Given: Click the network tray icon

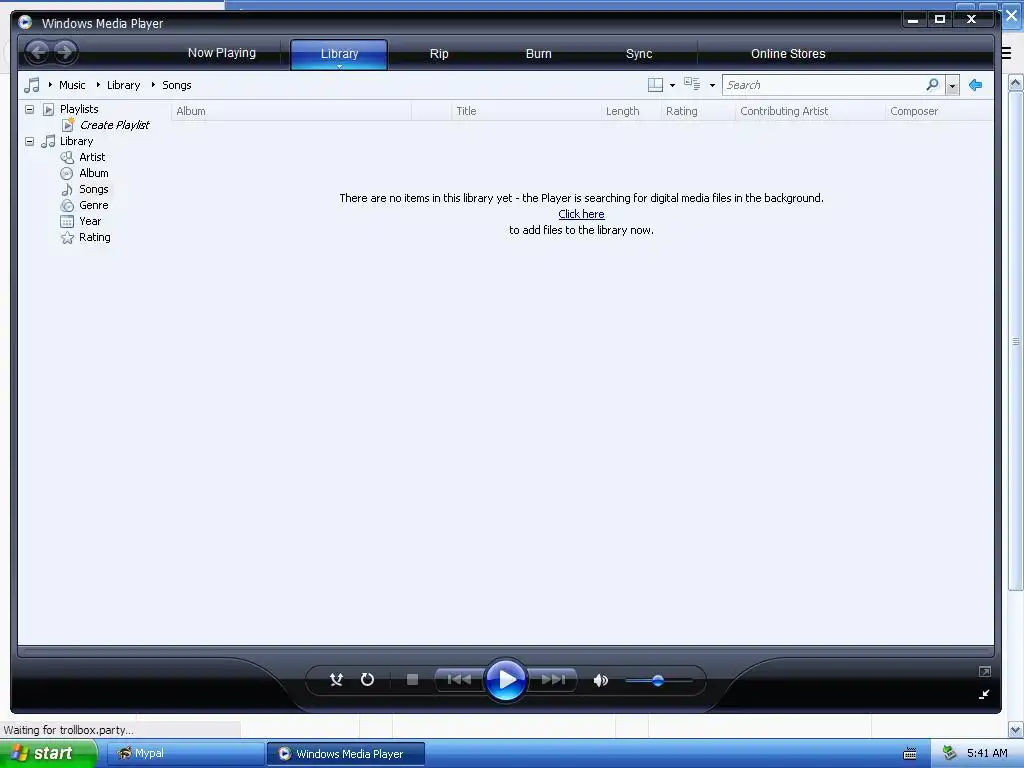Looking at the screenshot, I should coord(950,753).
